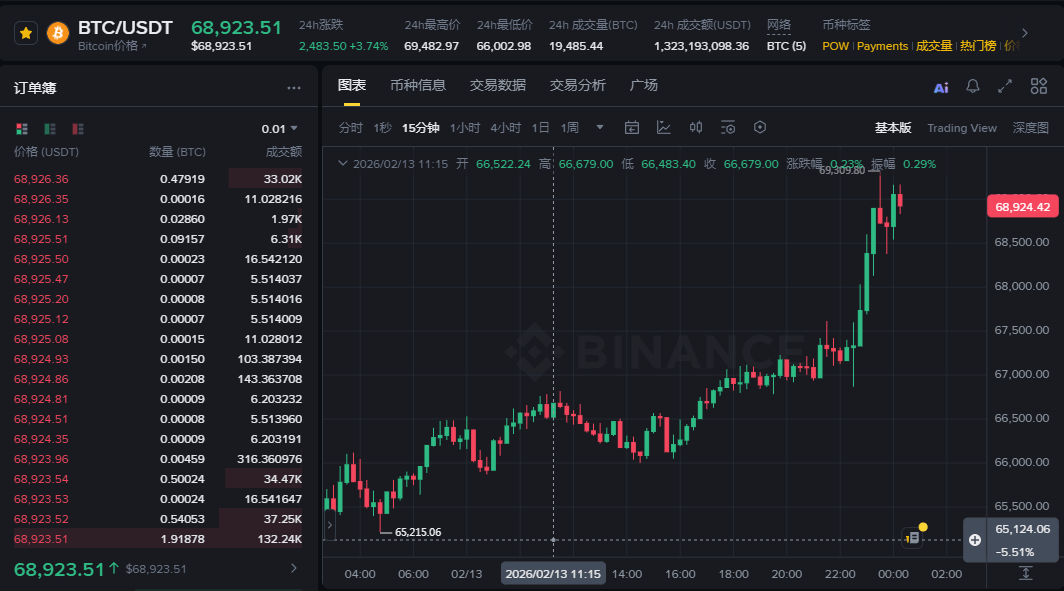Switch to the 交易数据 tab
The width and height of the screenshot is (1064, 591).
click(x=497, y=85)
